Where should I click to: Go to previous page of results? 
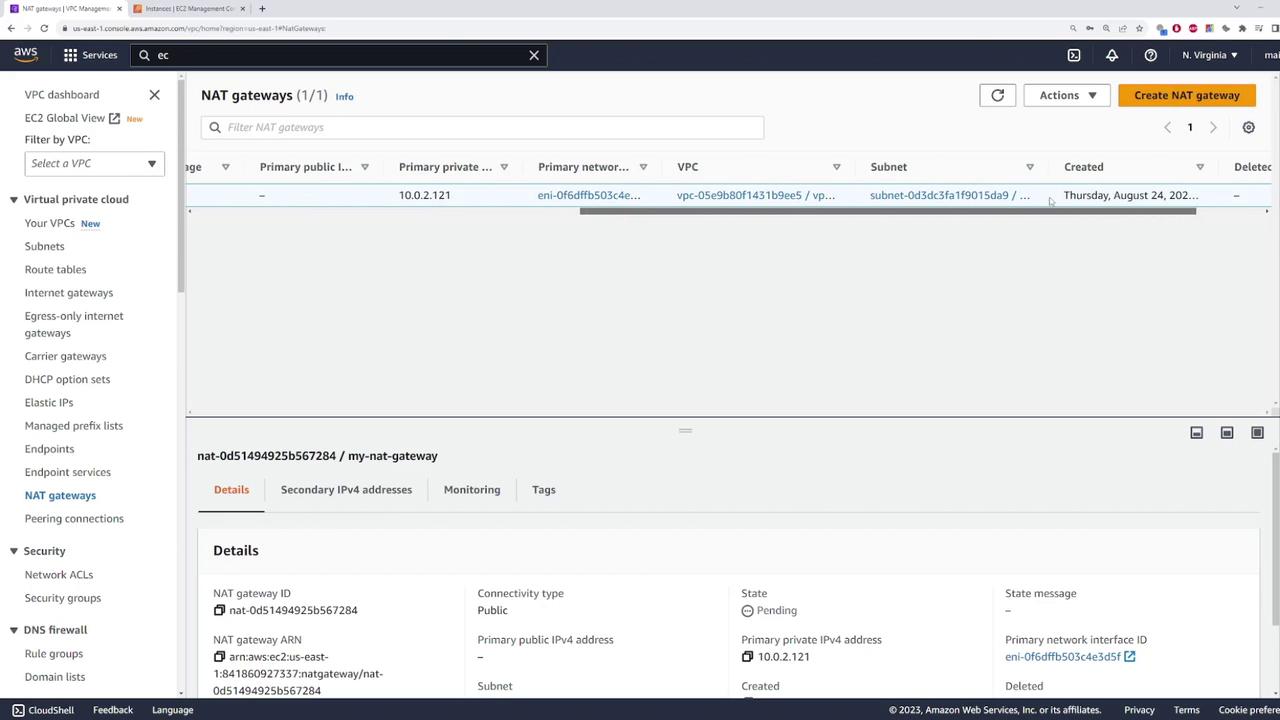pyautogui.click(x=1167, y=127)
